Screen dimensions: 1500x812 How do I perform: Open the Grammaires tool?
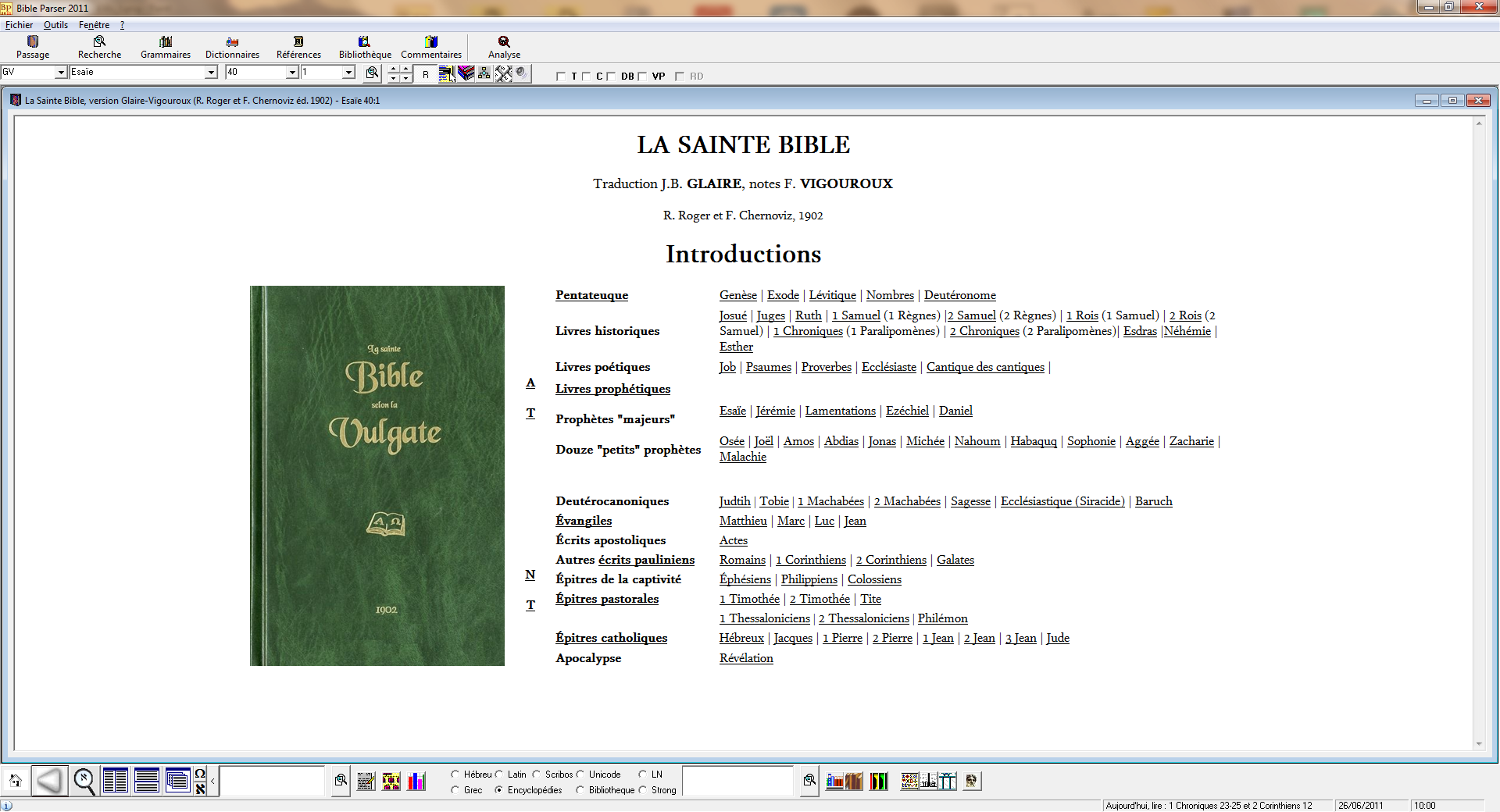click(x=166, y=47)
